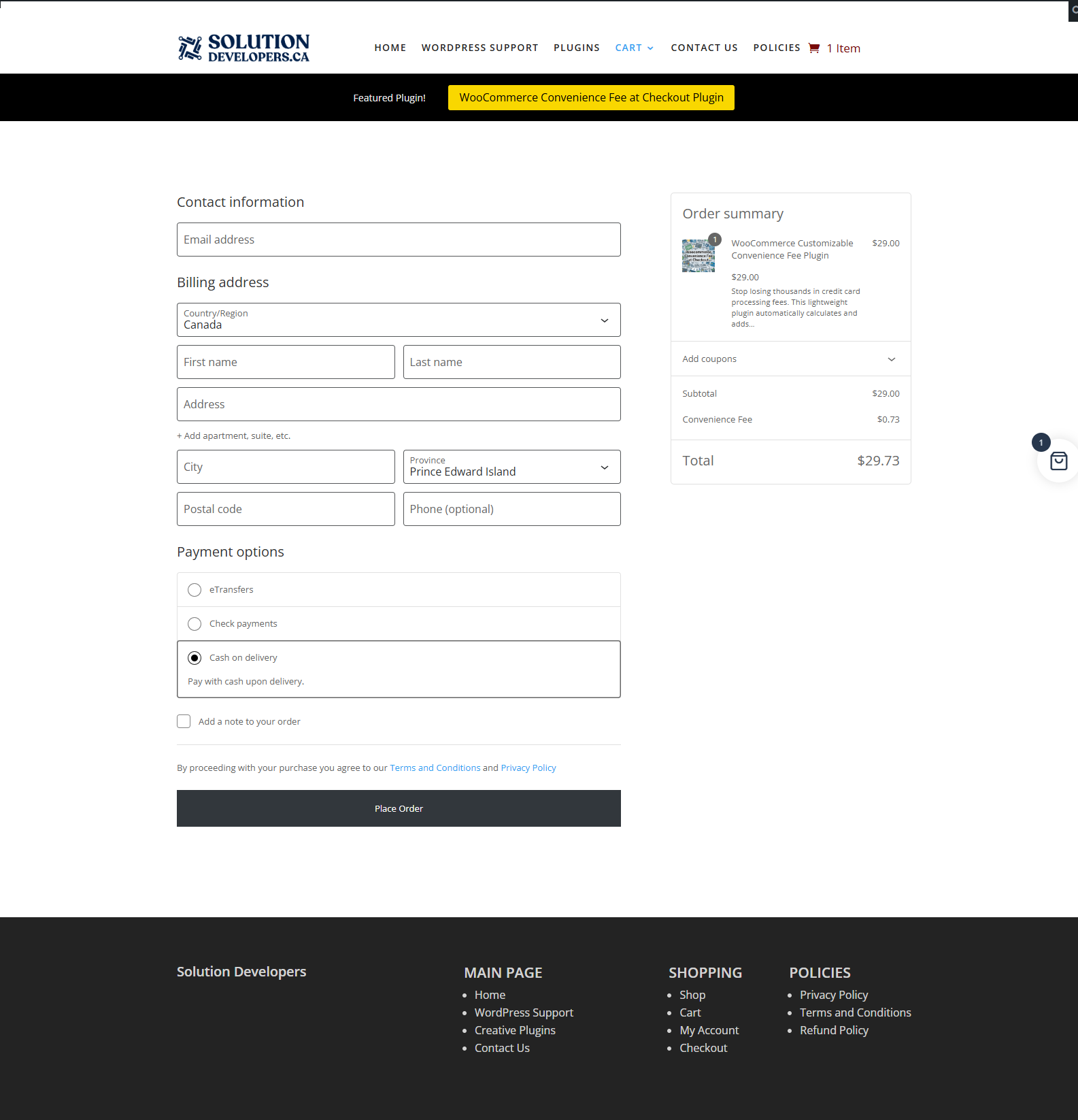Click Add apartment, suite, etc.

pos(234,435)
